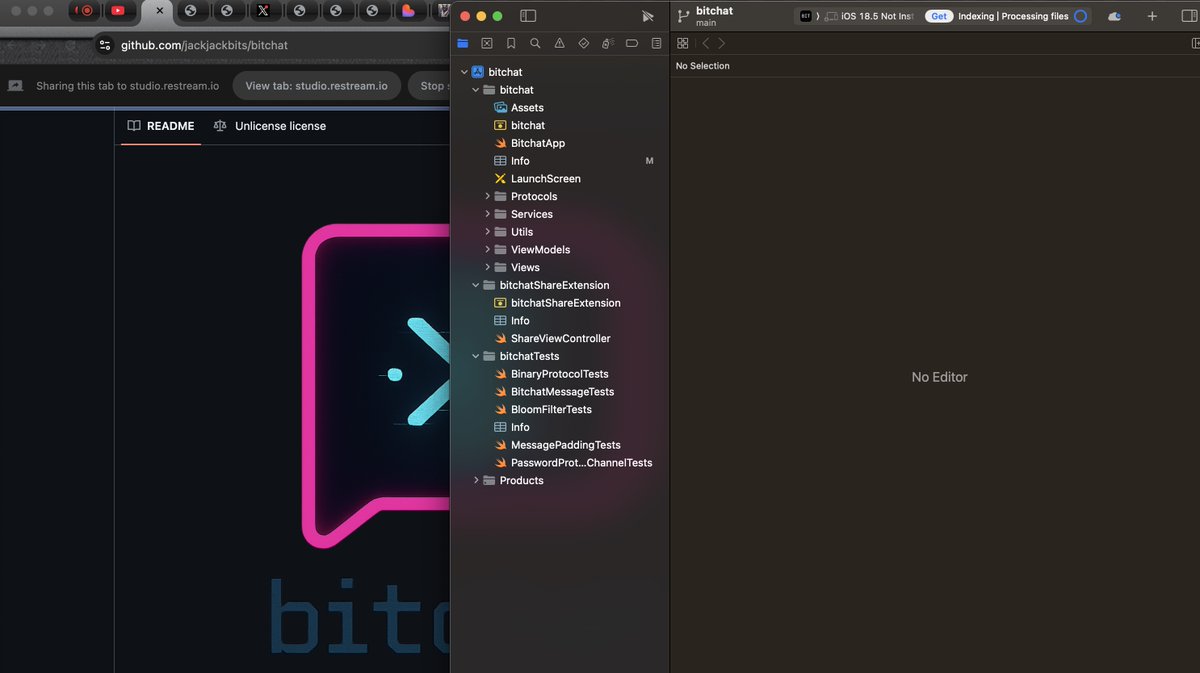Image resolution: width=1200 pixels, height=673 pixels.
Task: Expand the Protocols folder
Action: tap(488, 196)
